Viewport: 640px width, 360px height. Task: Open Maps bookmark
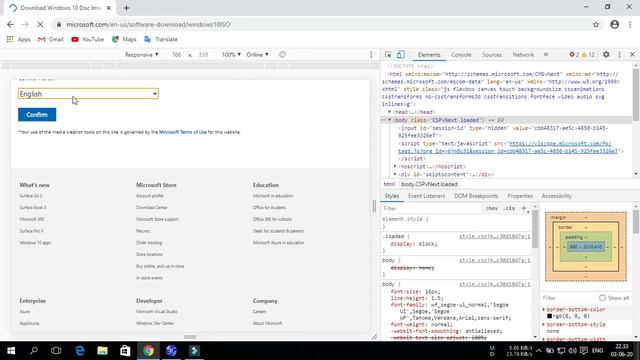click(124, 39)
